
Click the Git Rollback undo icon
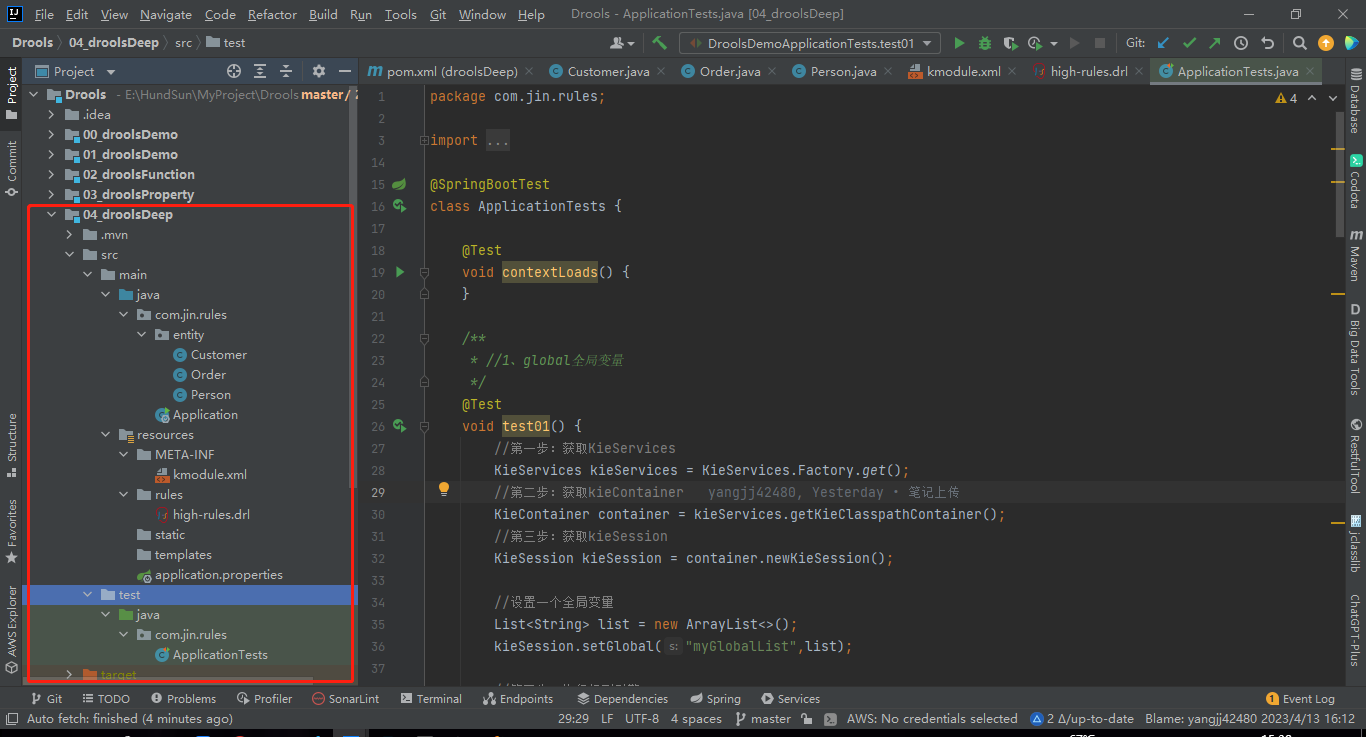click(x=1267, y=43)
